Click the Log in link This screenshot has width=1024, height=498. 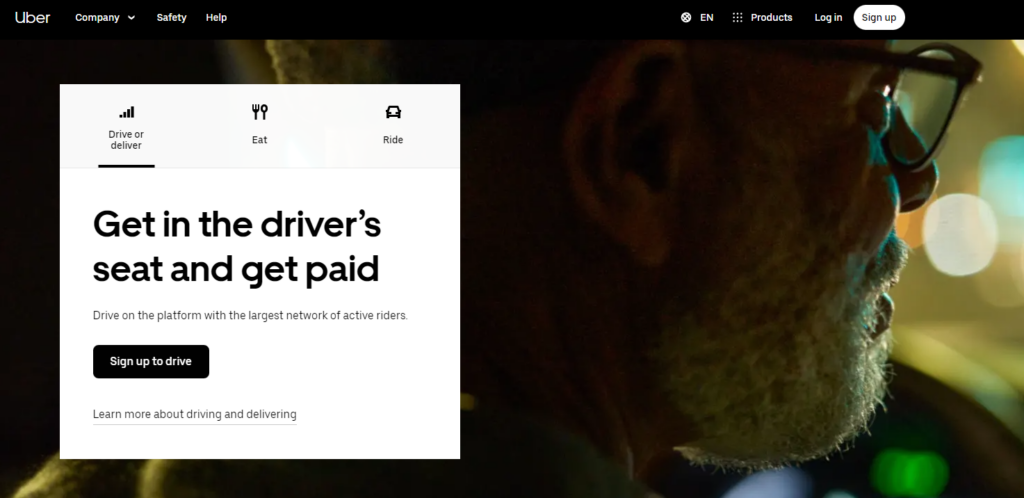[x=828, y=17]
